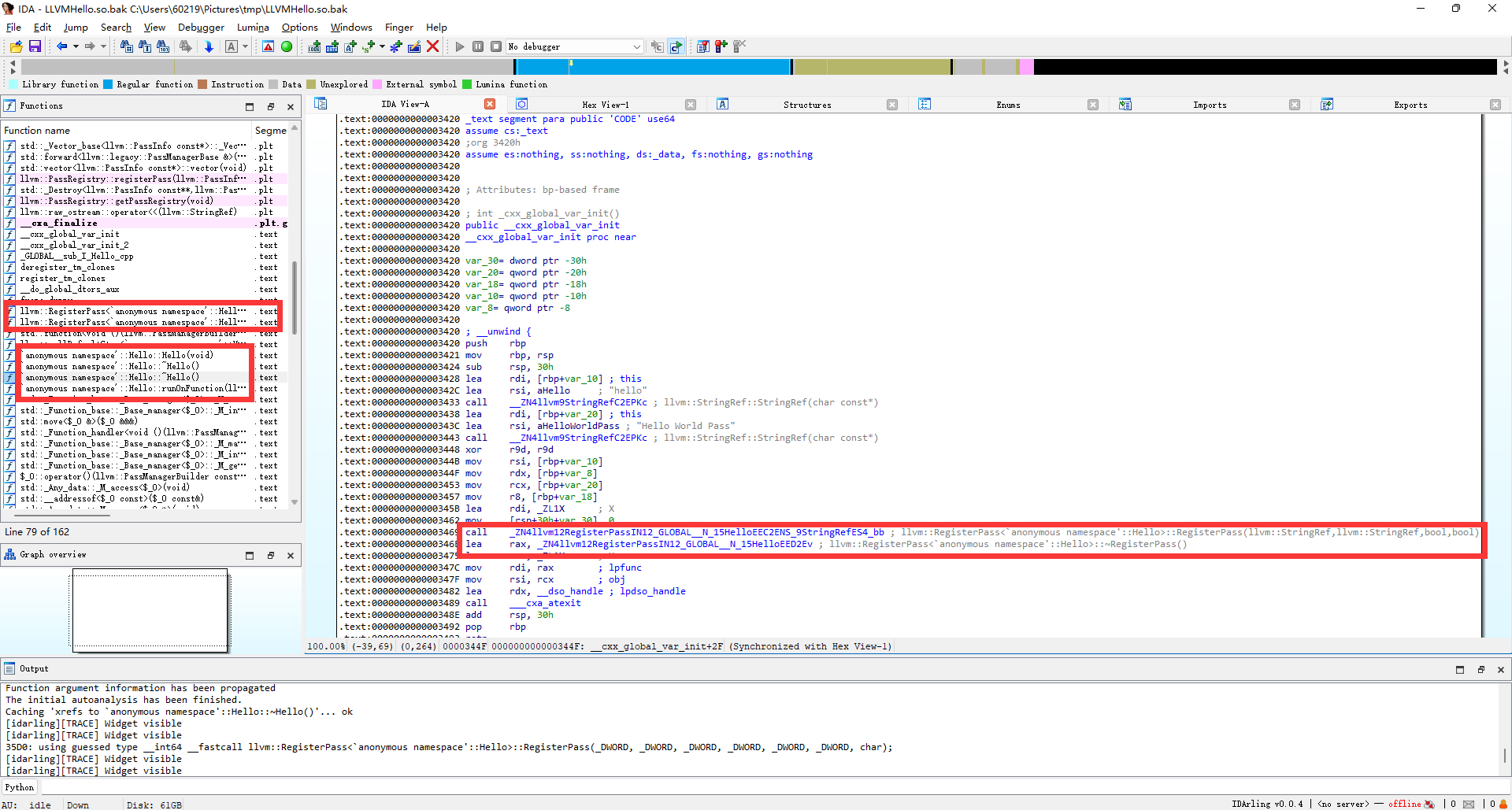
Task: Click the Python console input field
Action: click(776, 787)
